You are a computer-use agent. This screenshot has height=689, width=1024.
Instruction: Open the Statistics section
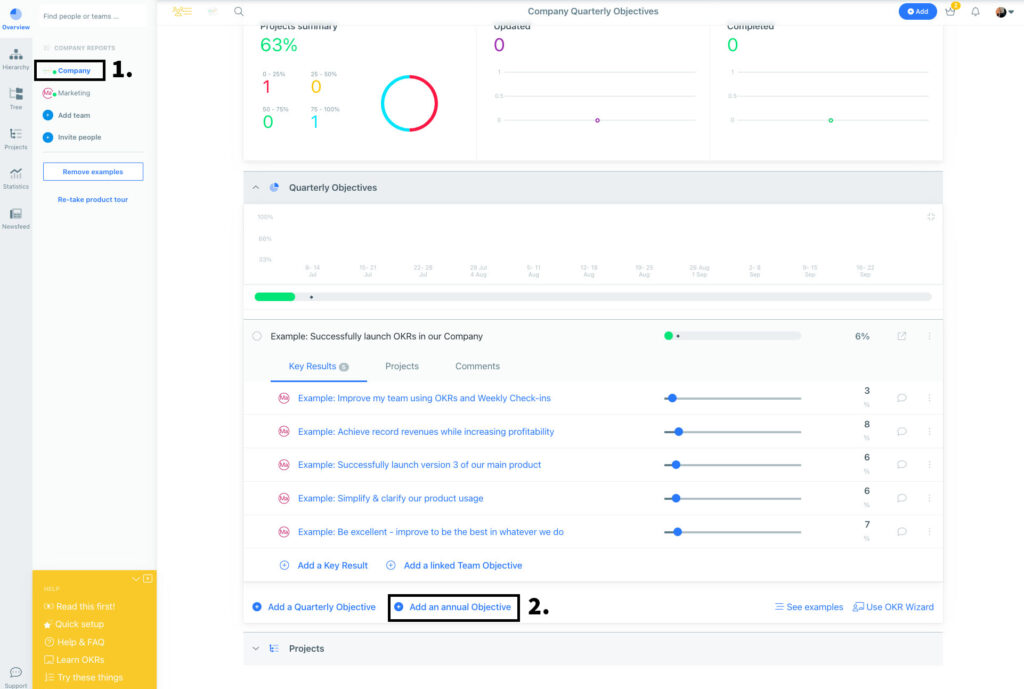(x=16, y=178)
